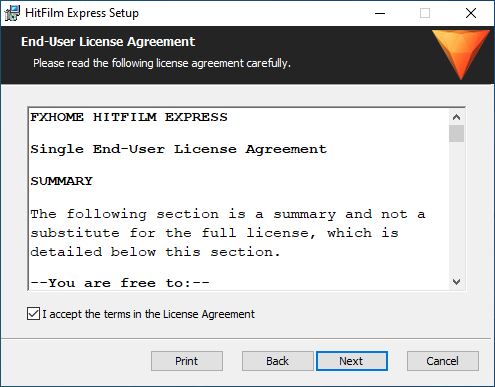The image size is (495, 387).
Task: Uncheck the accept license terms checkbox
Action: (33, 314)
